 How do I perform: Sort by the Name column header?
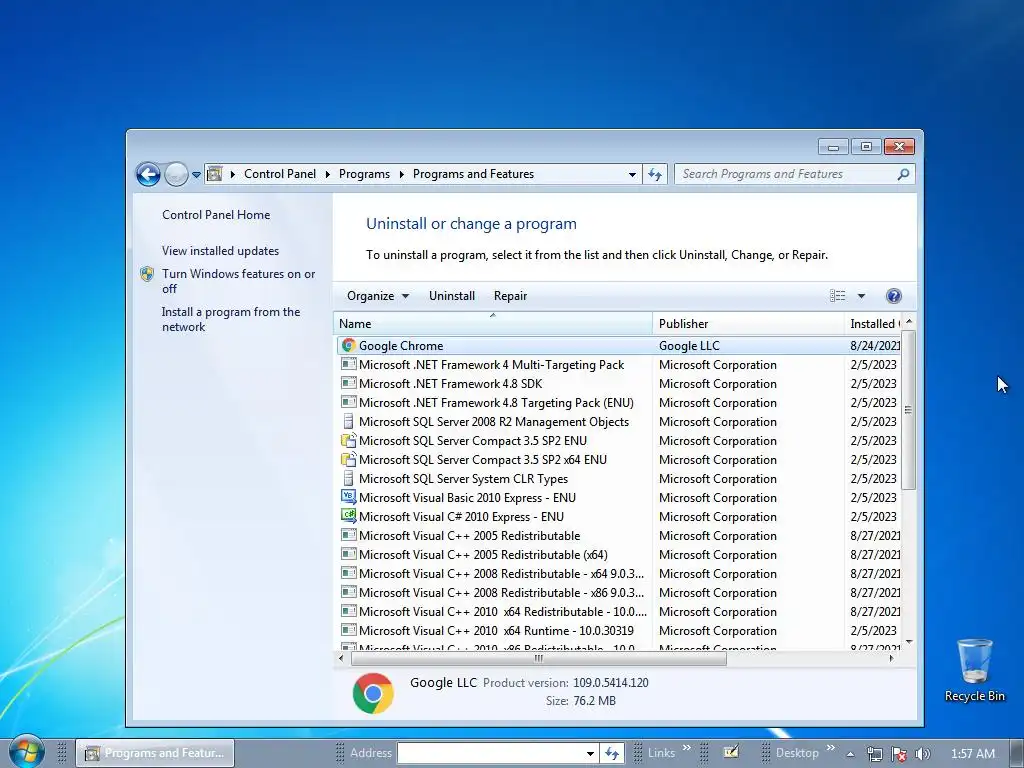pyautogui.click(x=493, y=323)
